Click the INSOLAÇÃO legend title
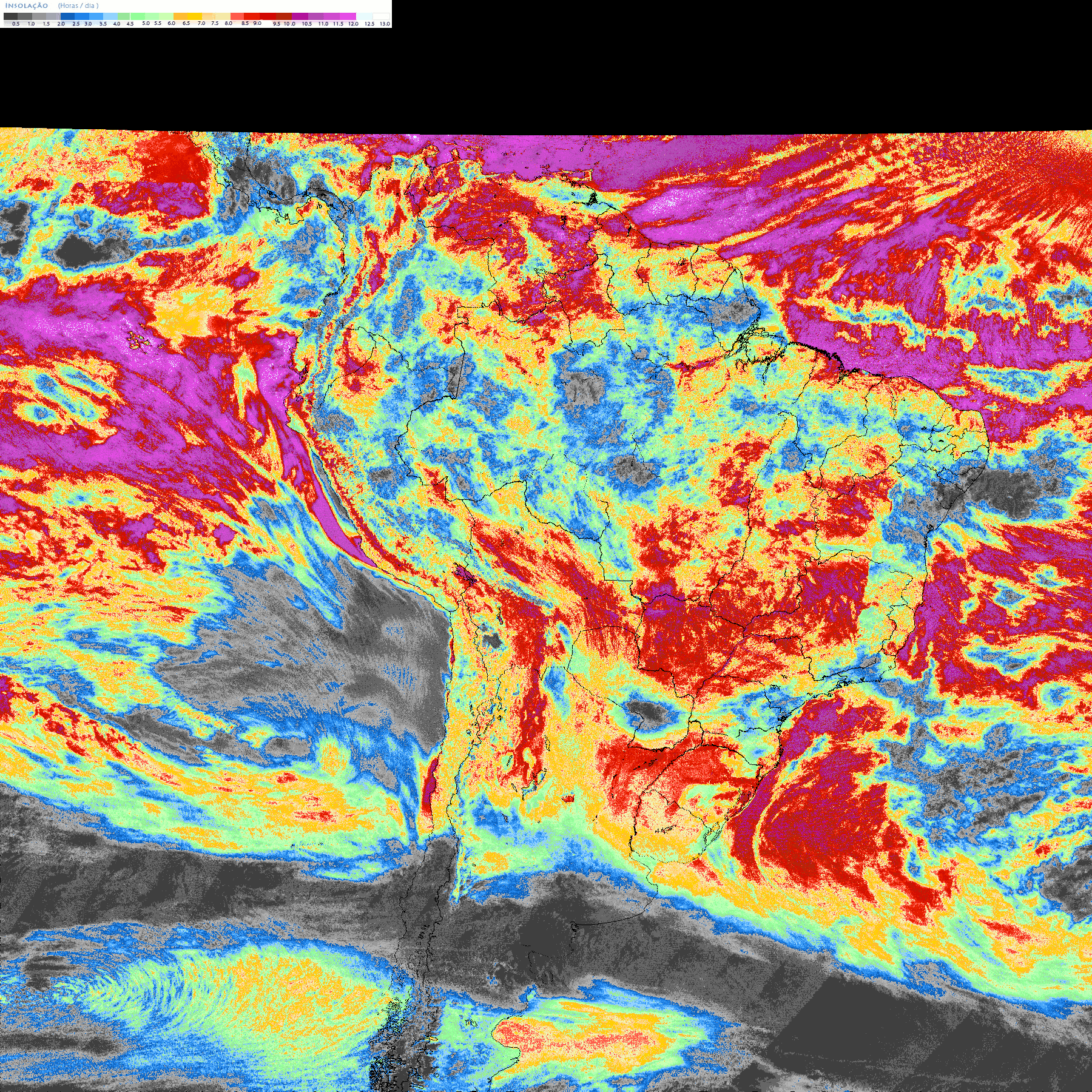 pos(27,5)
